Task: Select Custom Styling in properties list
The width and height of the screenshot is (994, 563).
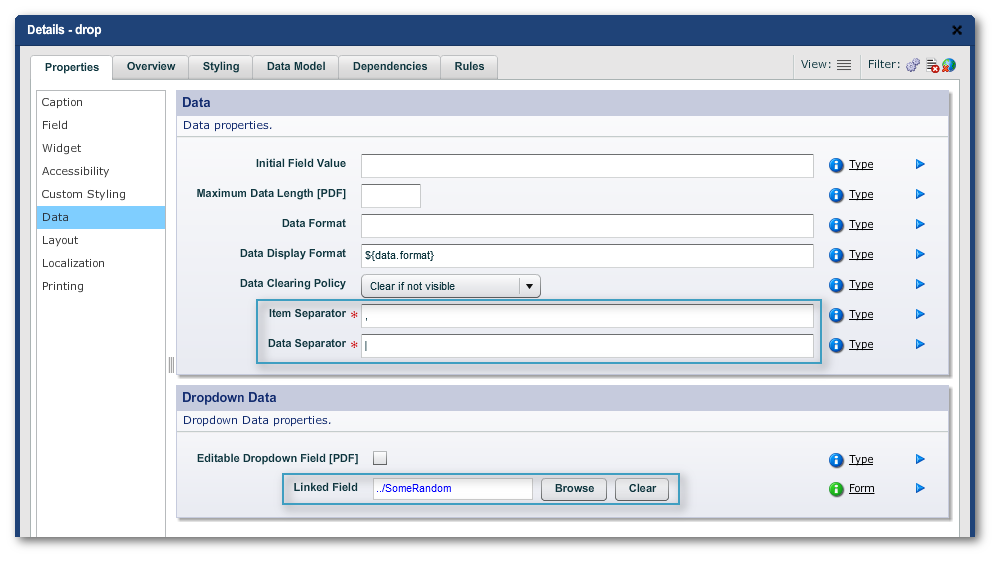Action: pos(101,194)
